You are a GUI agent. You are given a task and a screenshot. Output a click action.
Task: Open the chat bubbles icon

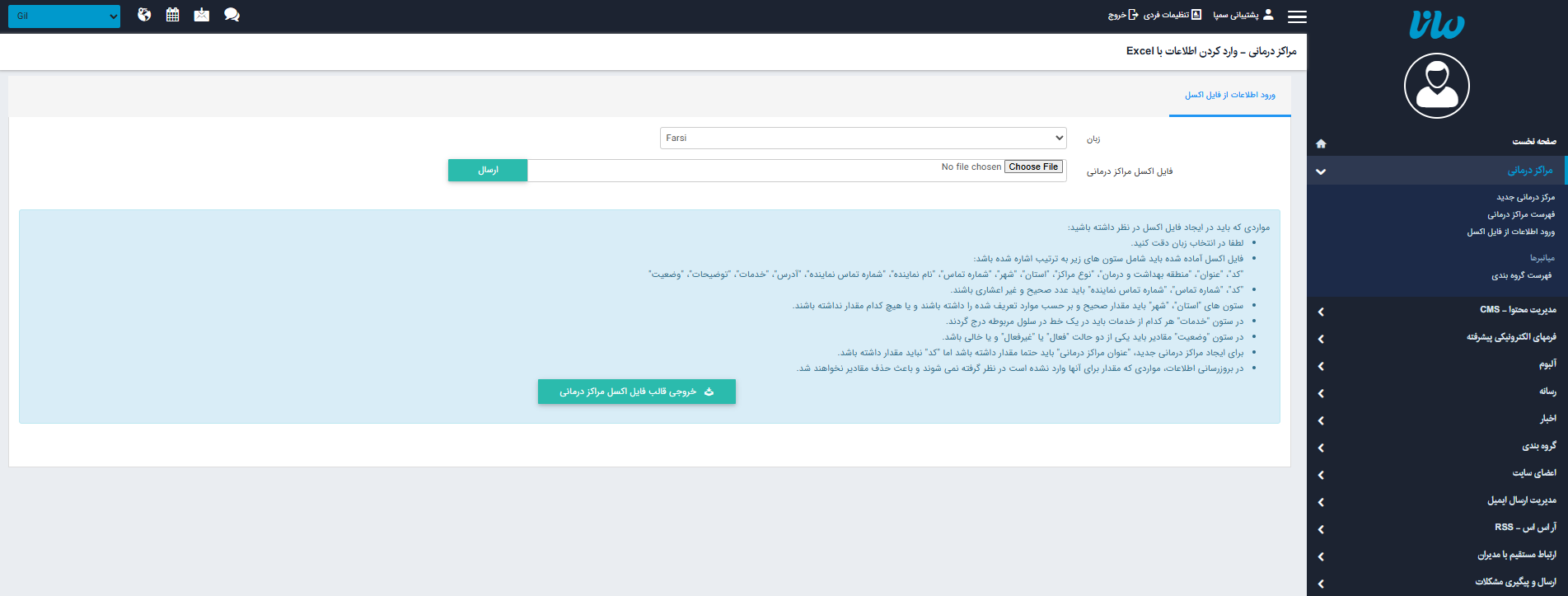click(x=232, y=15)
